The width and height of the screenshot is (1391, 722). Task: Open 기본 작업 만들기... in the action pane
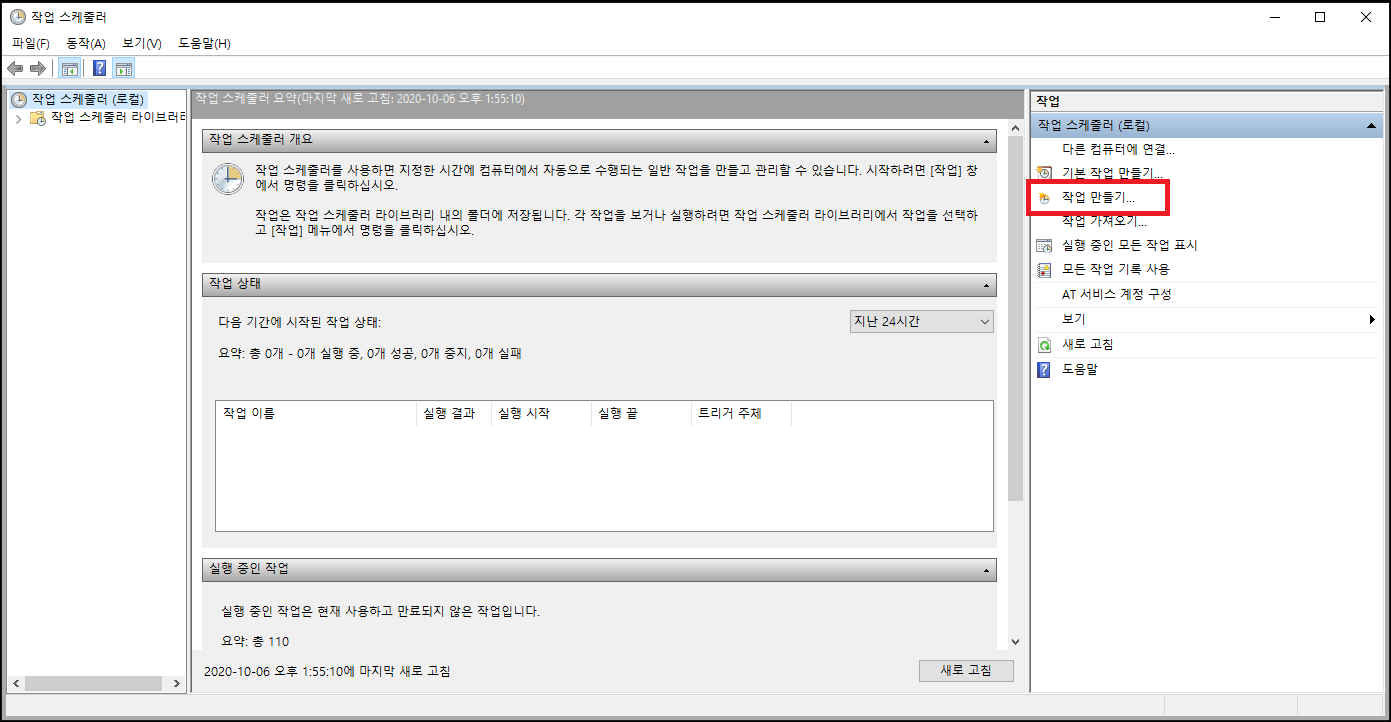(x=1112, y=174)
